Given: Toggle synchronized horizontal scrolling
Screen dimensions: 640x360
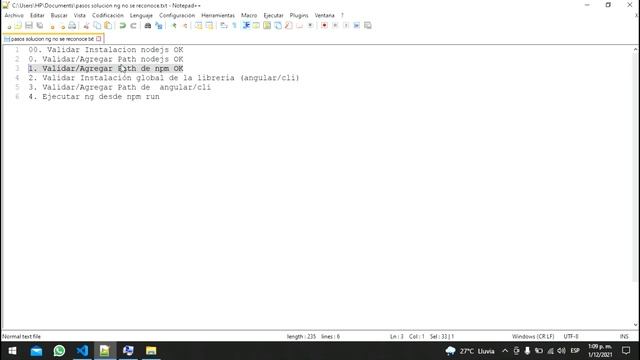Looking at the screenshot, I should pyautogui.click(x=209, y=26).
